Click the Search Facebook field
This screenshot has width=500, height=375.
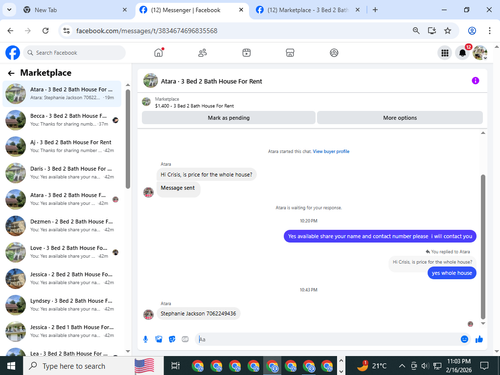pos(74,53)
